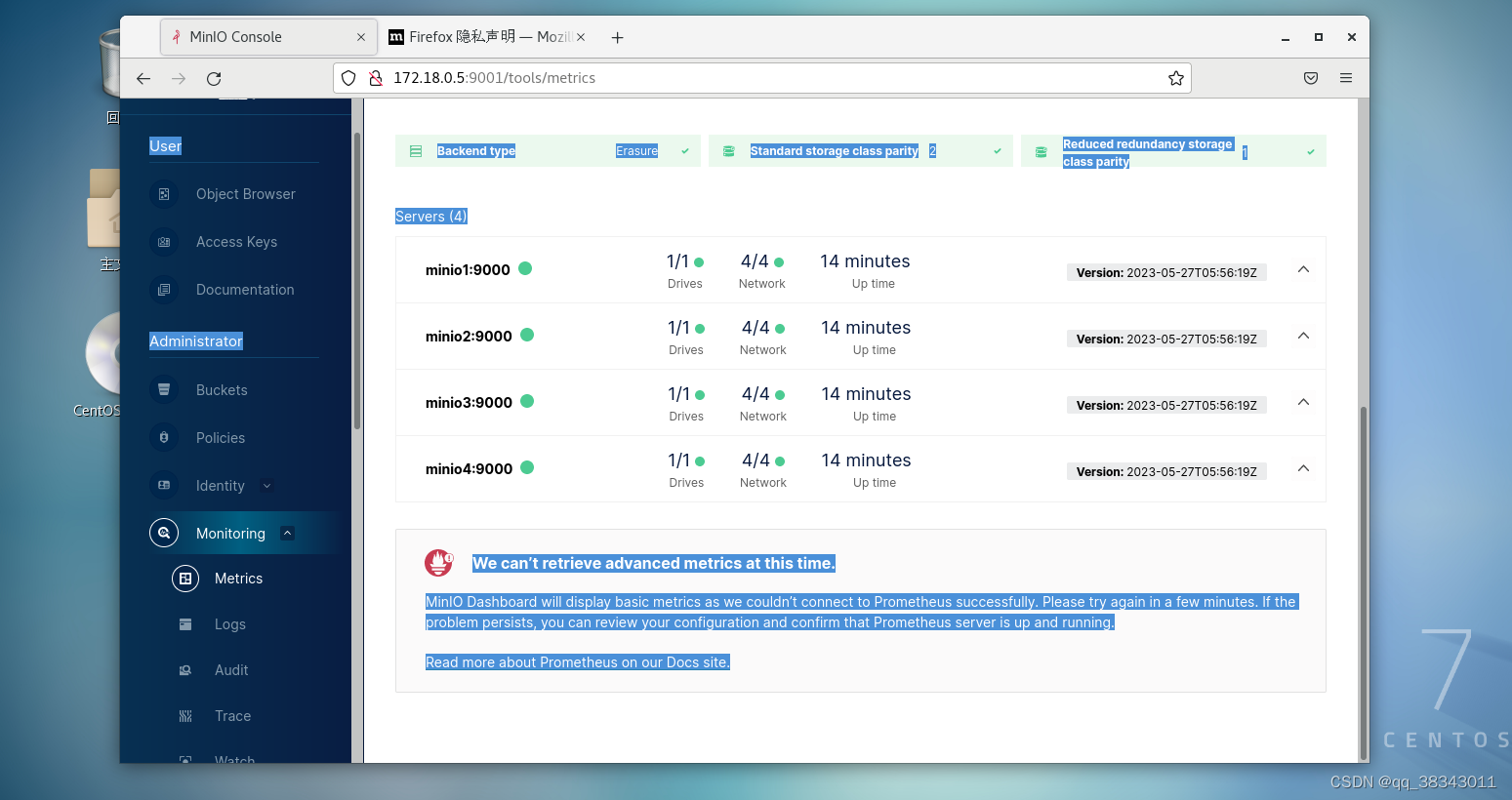
Task: Click the Standard storage class parity icon
Action: click(728, 151)
